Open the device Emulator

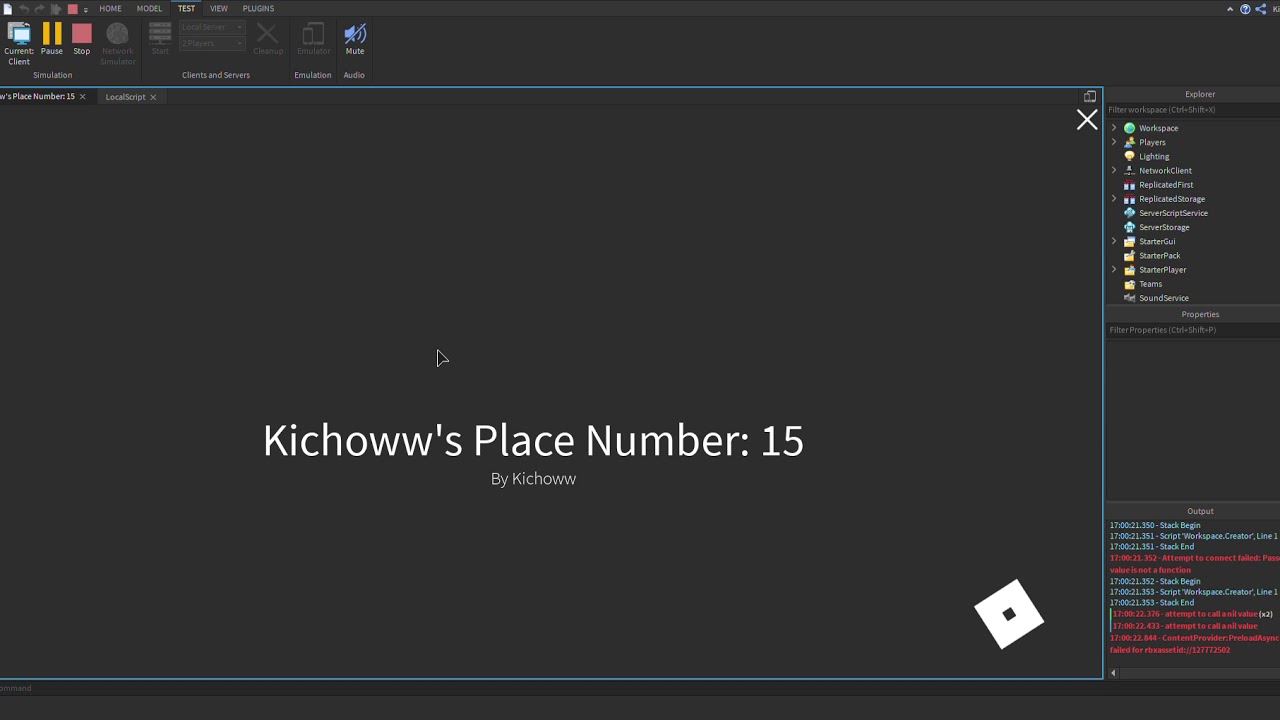[x=313, y=40]
